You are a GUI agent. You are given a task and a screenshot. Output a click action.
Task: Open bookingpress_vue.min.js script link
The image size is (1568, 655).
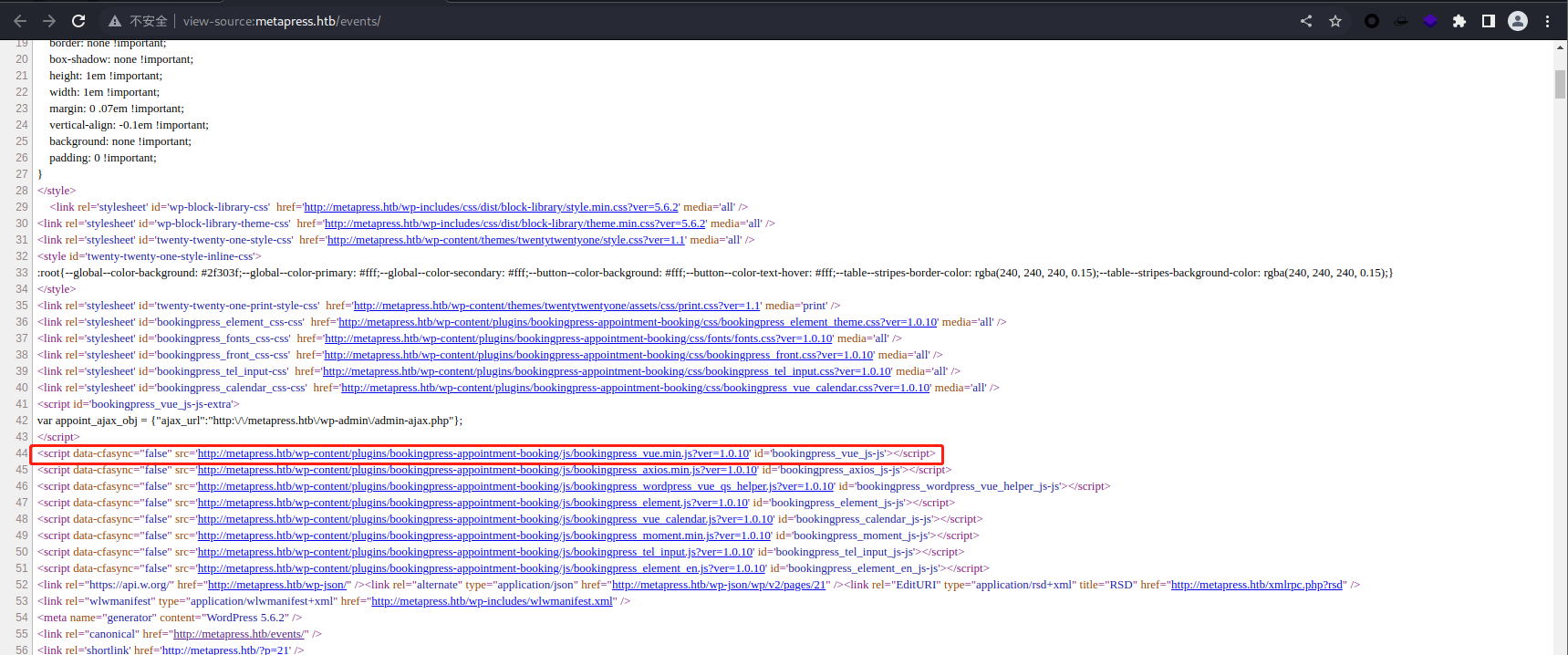click(x=473, y=453)
